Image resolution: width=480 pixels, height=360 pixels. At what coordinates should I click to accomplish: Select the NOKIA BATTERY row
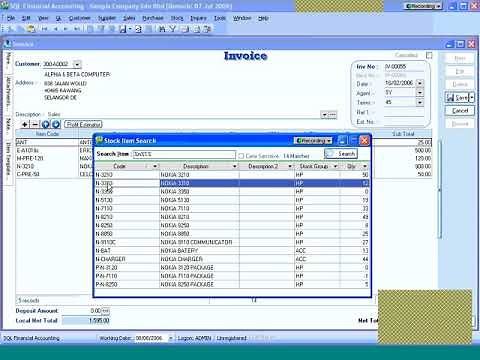[x=232, y=250]
